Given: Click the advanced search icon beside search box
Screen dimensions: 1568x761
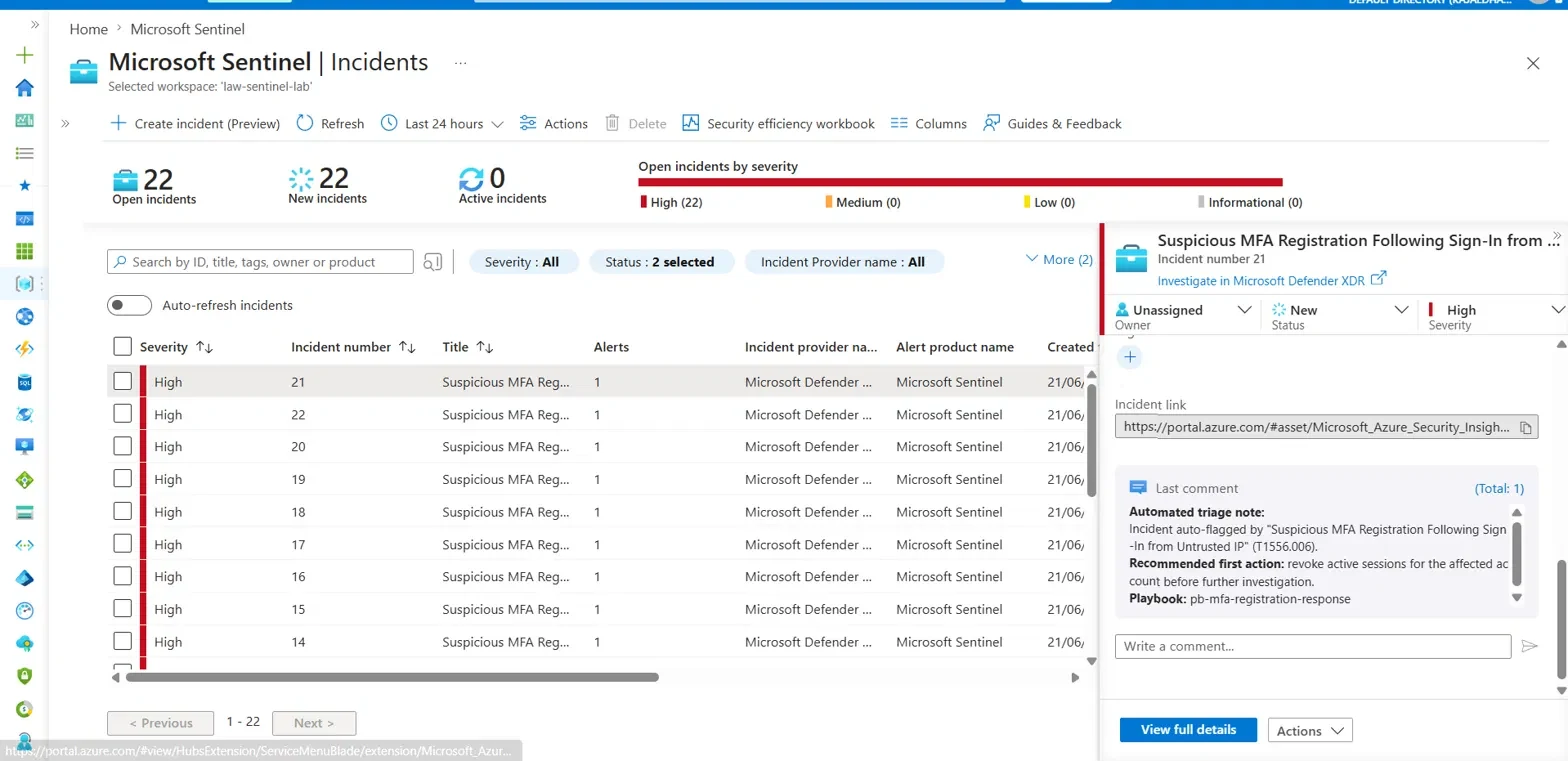Looking at the screenshot, I should 433,262.
